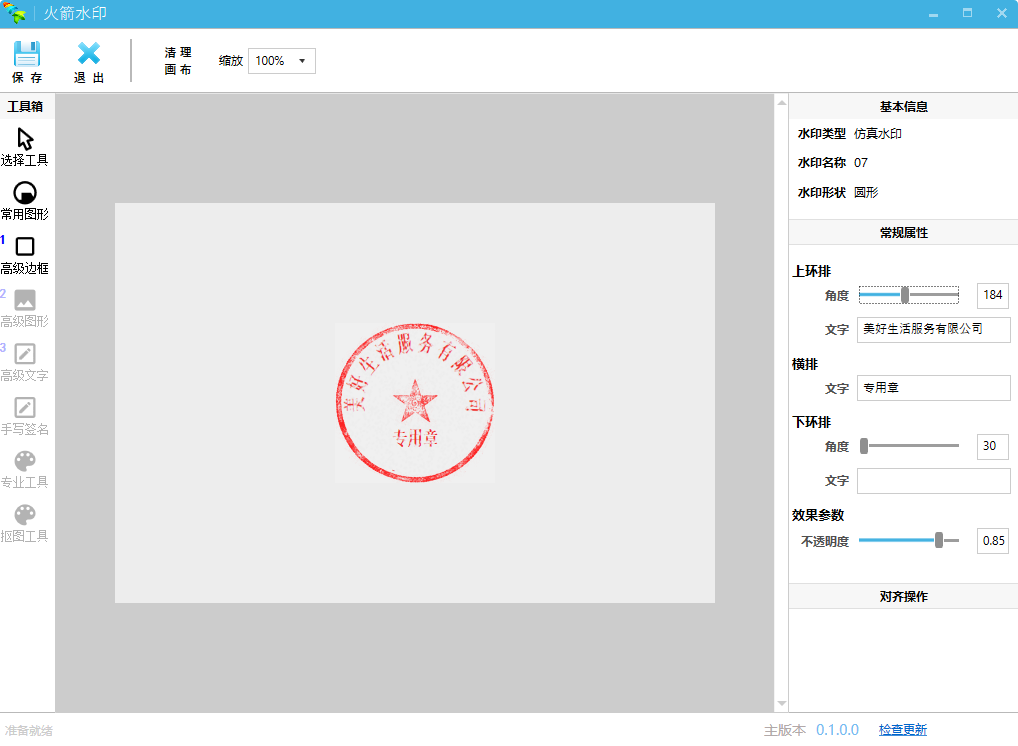Select the Advanced Shape tool (高级图形)
The height and width of the screenshot is (746, 1018).
click(x=25, y=309)
